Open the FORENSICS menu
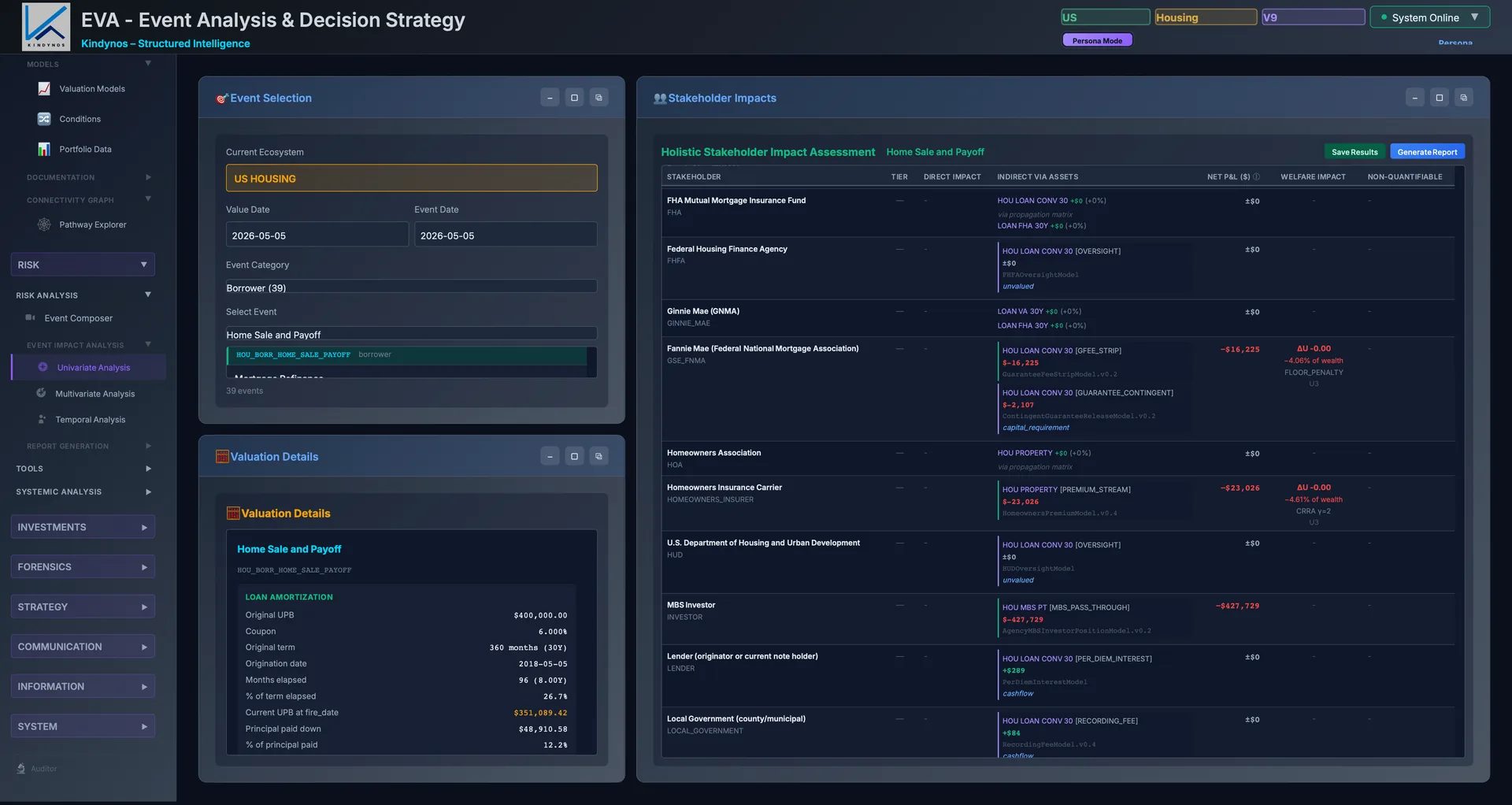The width and height of the screenshot is (1512, 805). (x=83, y=567)
